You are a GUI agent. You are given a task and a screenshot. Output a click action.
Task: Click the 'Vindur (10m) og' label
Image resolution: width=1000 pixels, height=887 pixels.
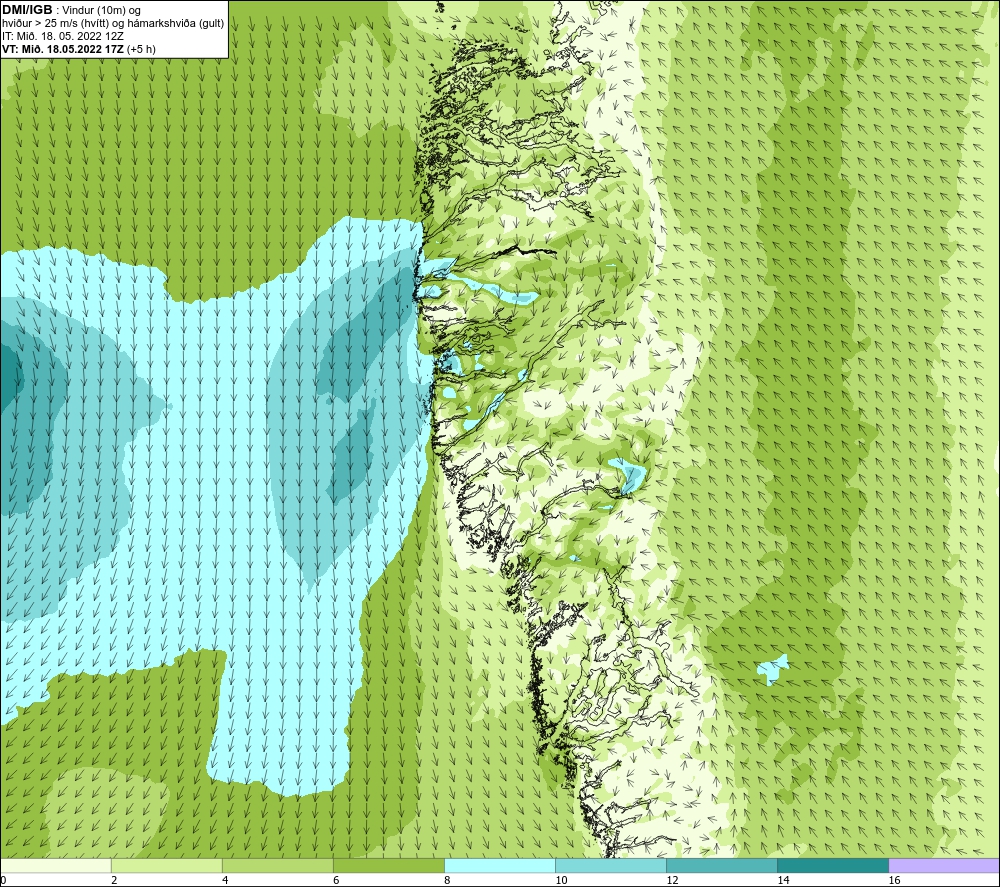point(101,11)
